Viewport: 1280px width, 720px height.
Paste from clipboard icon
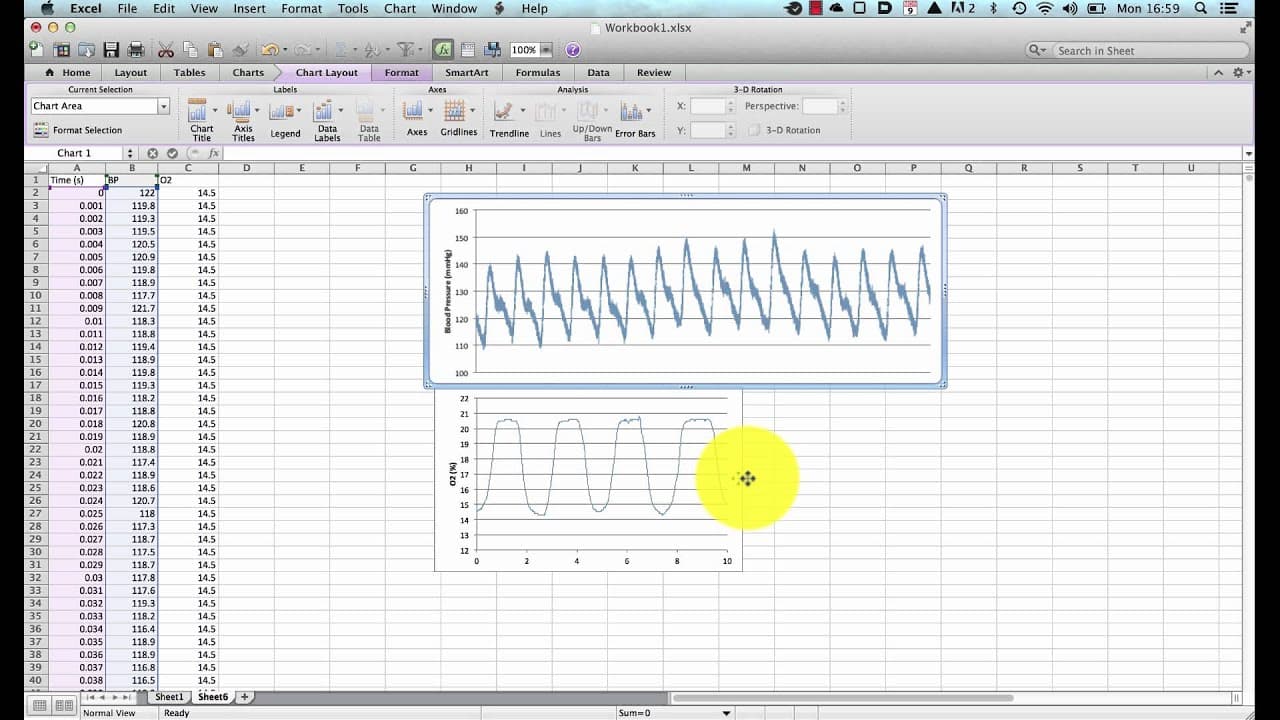(x=216, y=49)
